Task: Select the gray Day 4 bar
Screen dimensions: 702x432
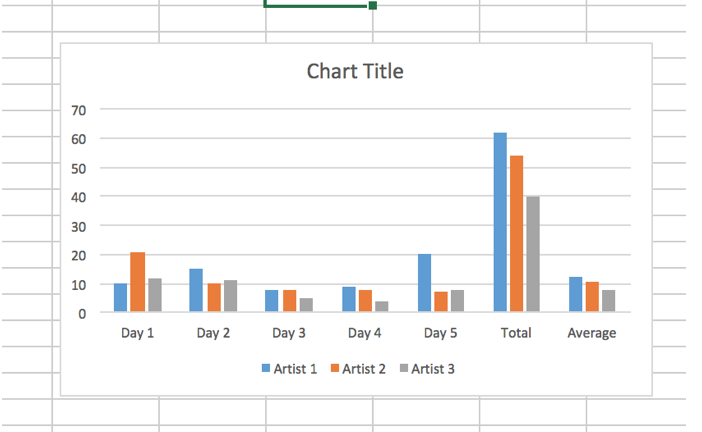Action: pos(382,306)
